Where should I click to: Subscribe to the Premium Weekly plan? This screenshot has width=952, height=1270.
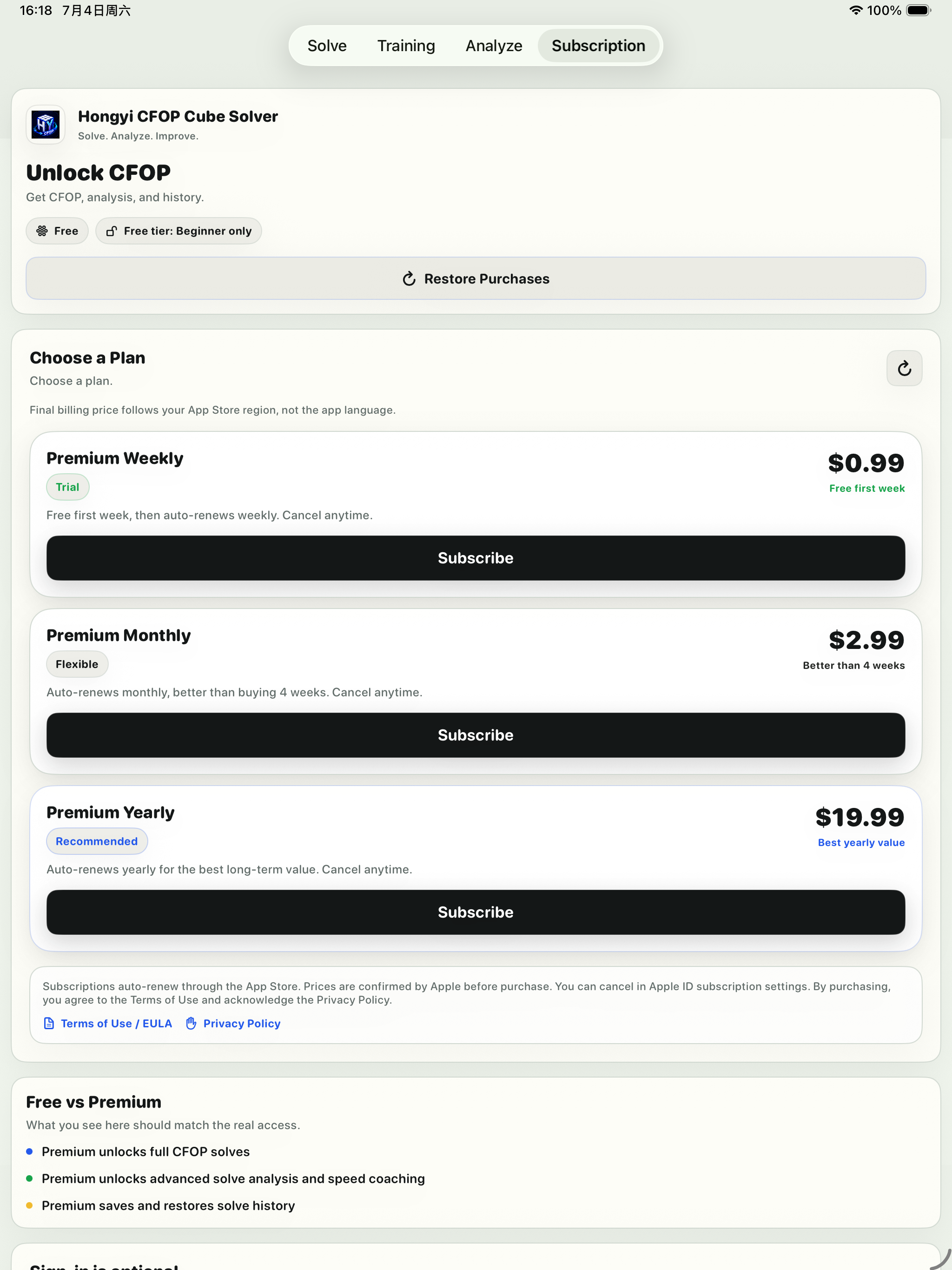[476, 558]
